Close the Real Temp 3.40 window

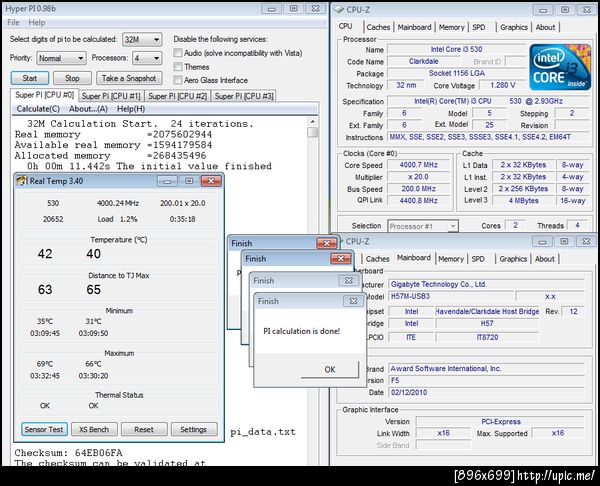coord(211,181)
